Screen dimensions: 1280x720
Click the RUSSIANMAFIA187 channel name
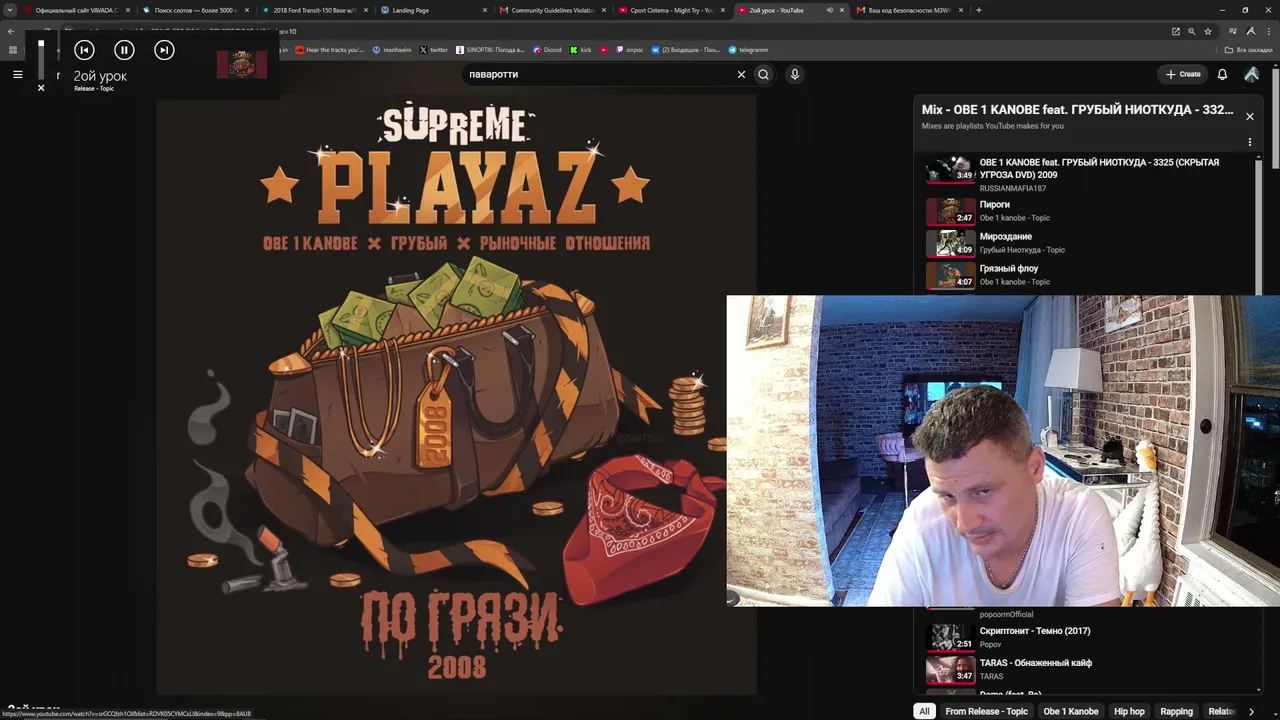[1012, 188]
